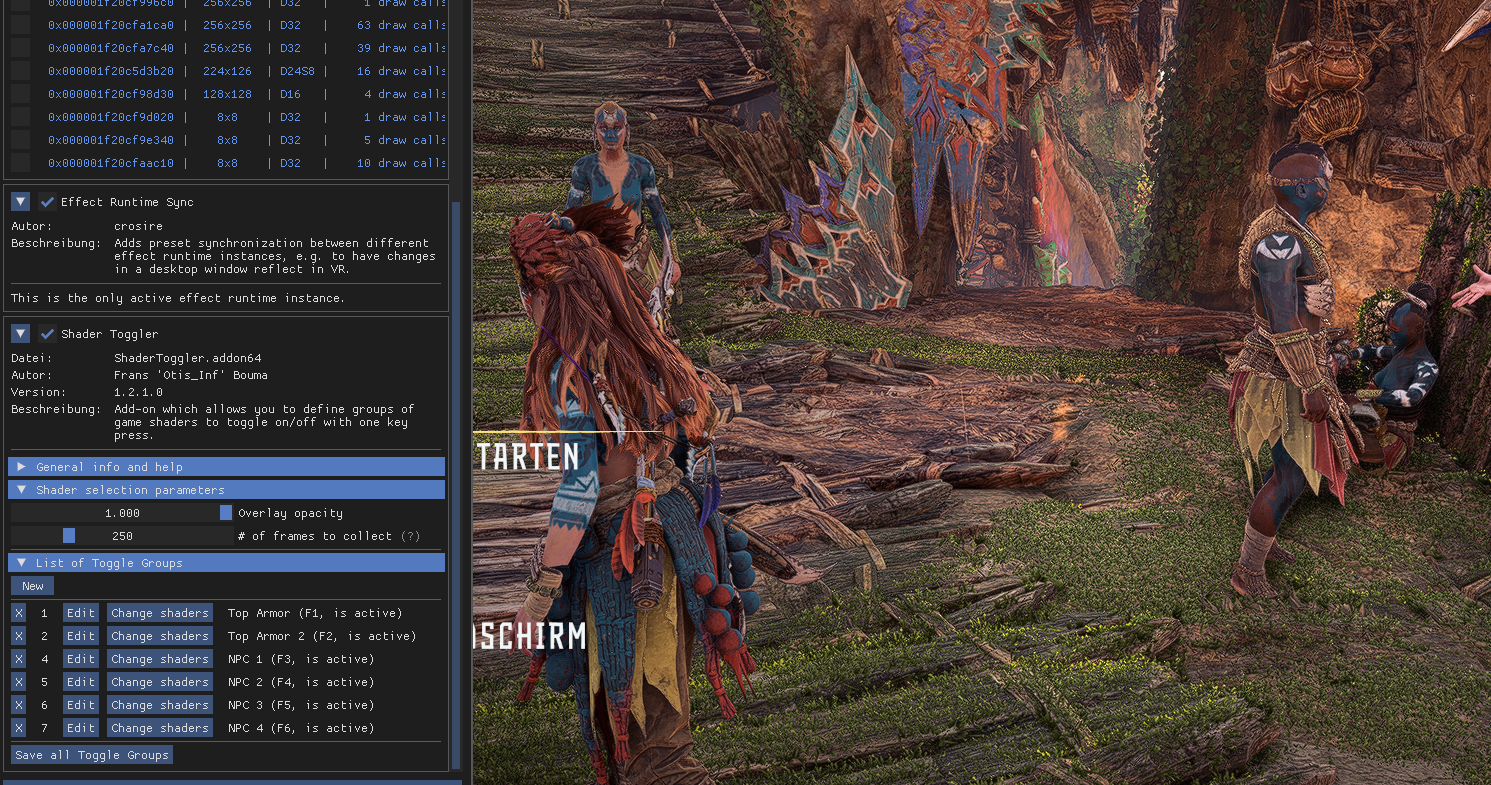
Task: Change shaders for Top Armor
Action: coord(160,613)
